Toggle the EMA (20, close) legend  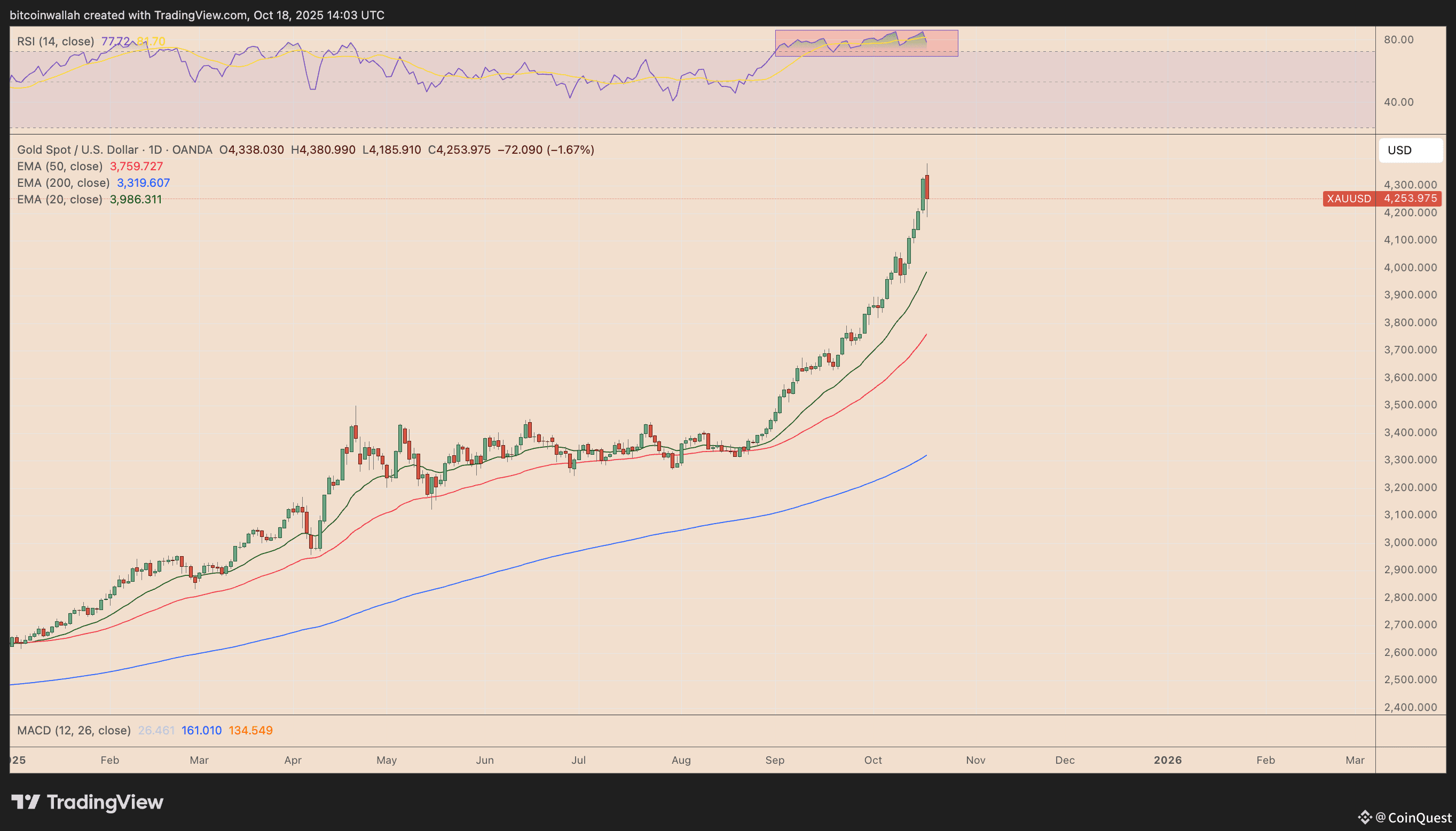coord(59,199)
